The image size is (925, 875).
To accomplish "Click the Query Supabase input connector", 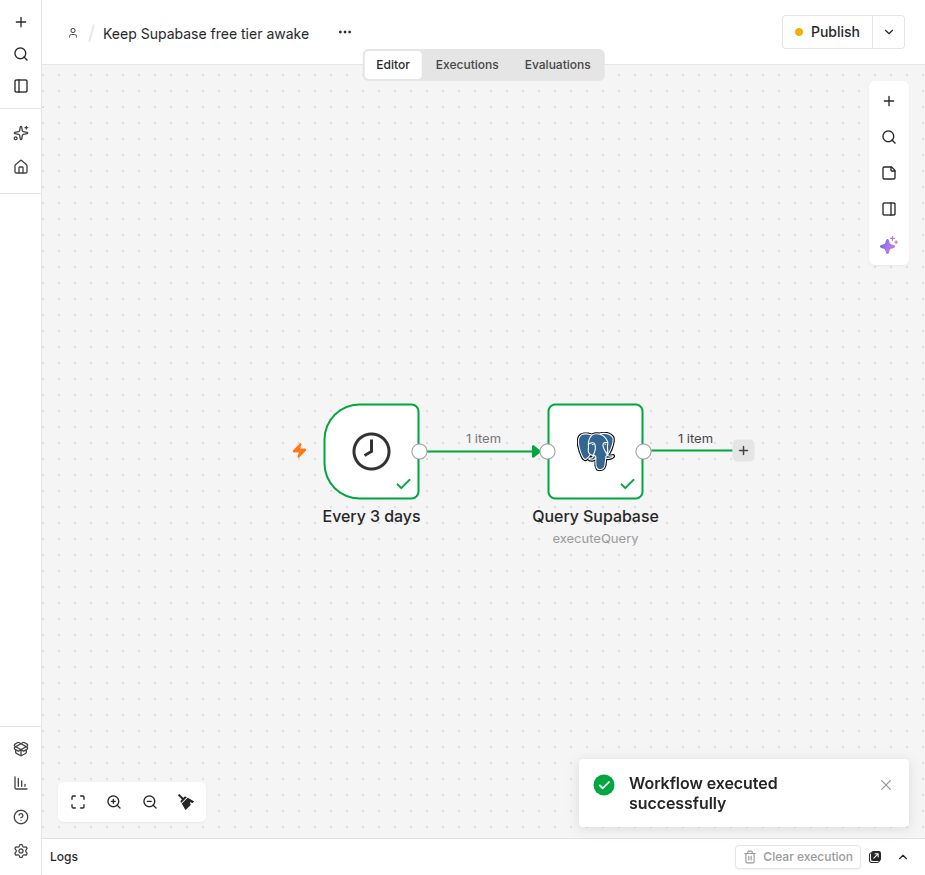I will click(x=547, y=451).
